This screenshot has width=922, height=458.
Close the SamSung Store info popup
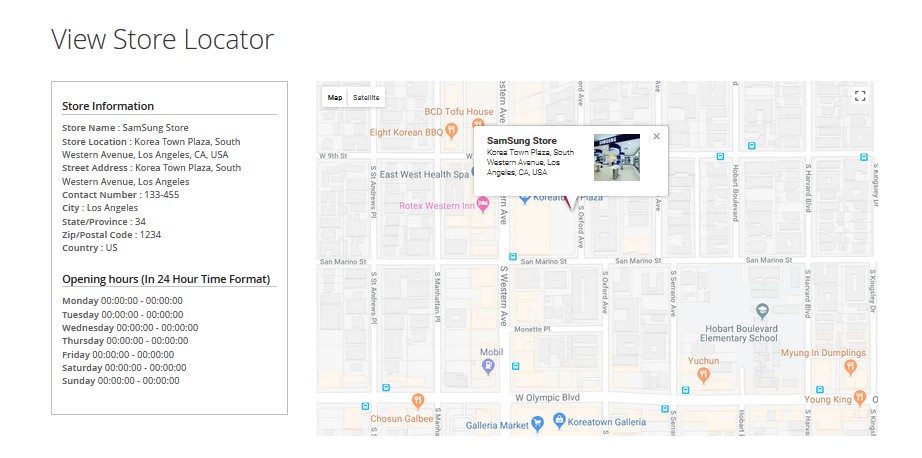(656, 136)
